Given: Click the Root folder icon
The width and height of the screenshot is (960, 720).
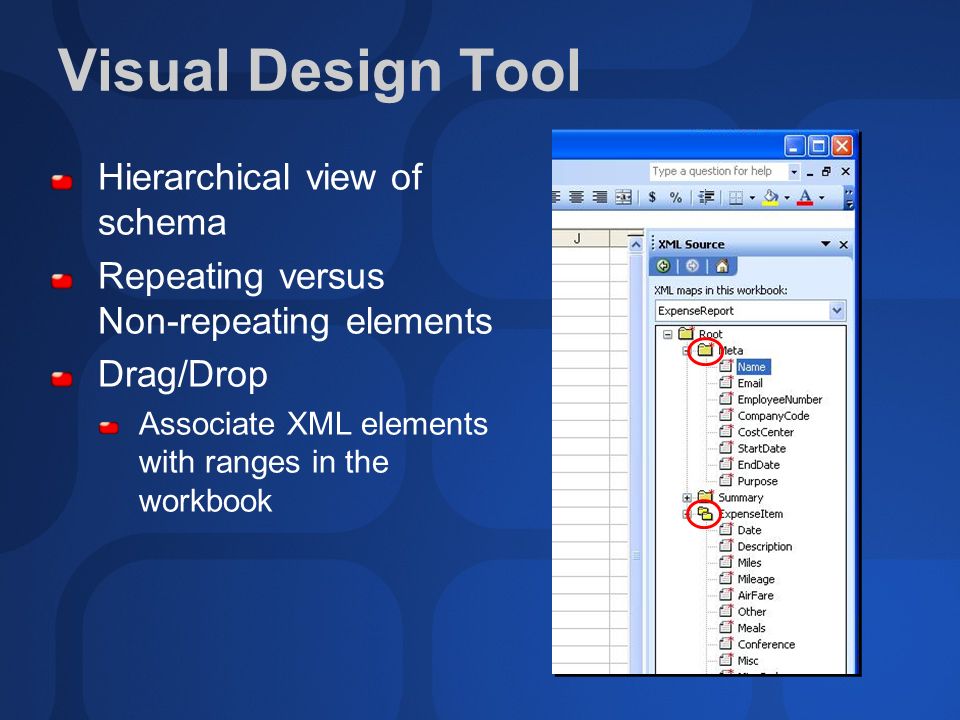Looking at the screenshot, I should 686,333.
